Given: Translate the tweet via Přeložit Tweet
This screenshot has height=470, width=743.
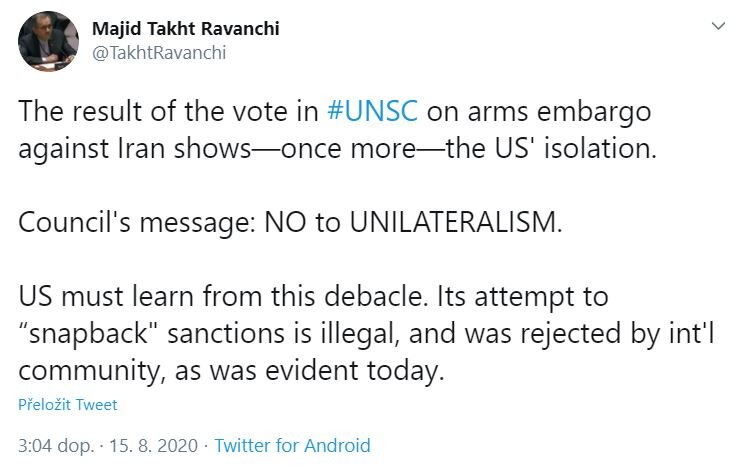Looking at the screenshot, I should [x=67, y=405].
